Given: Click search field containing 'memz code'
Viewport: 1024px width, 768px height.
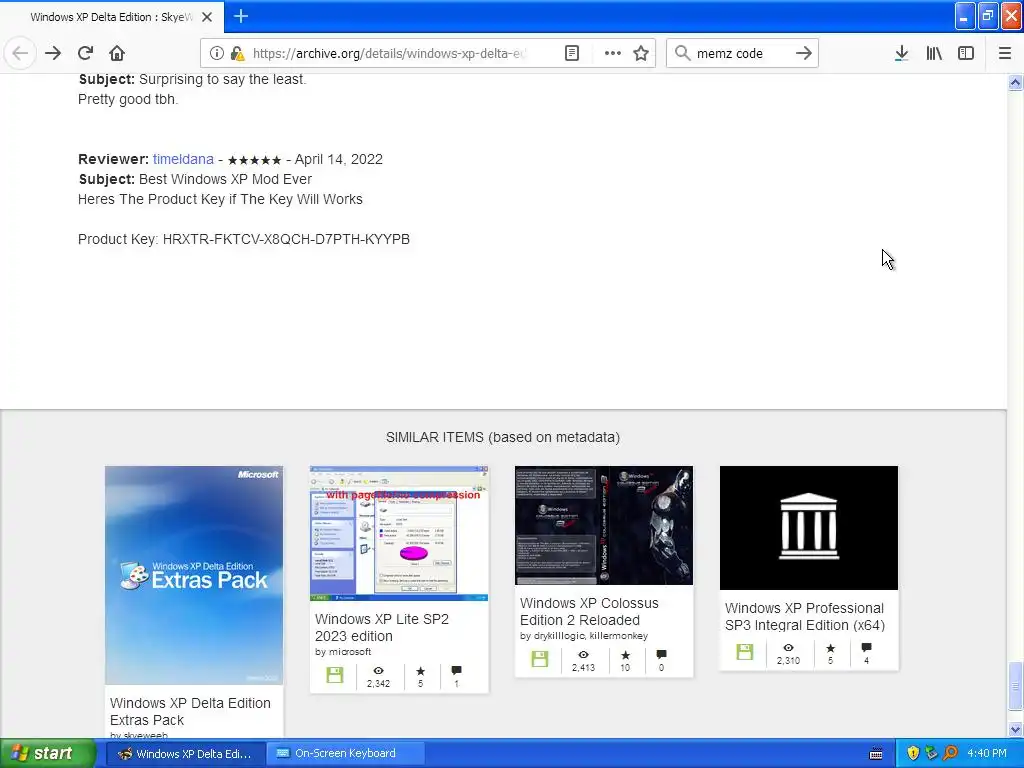Looking at the screenshot, I should [742, 53].
